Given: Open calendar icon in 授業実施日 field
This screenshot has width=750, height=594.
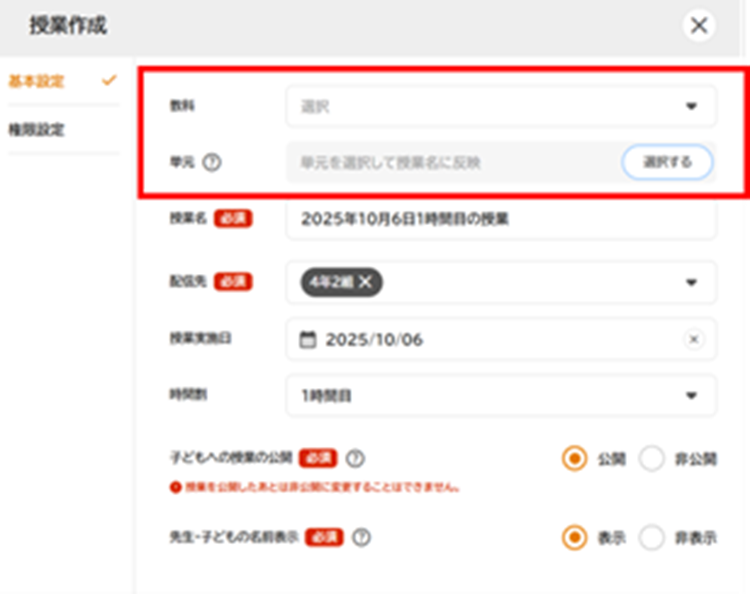Looking at the screenshot, I should pos(308,340).
